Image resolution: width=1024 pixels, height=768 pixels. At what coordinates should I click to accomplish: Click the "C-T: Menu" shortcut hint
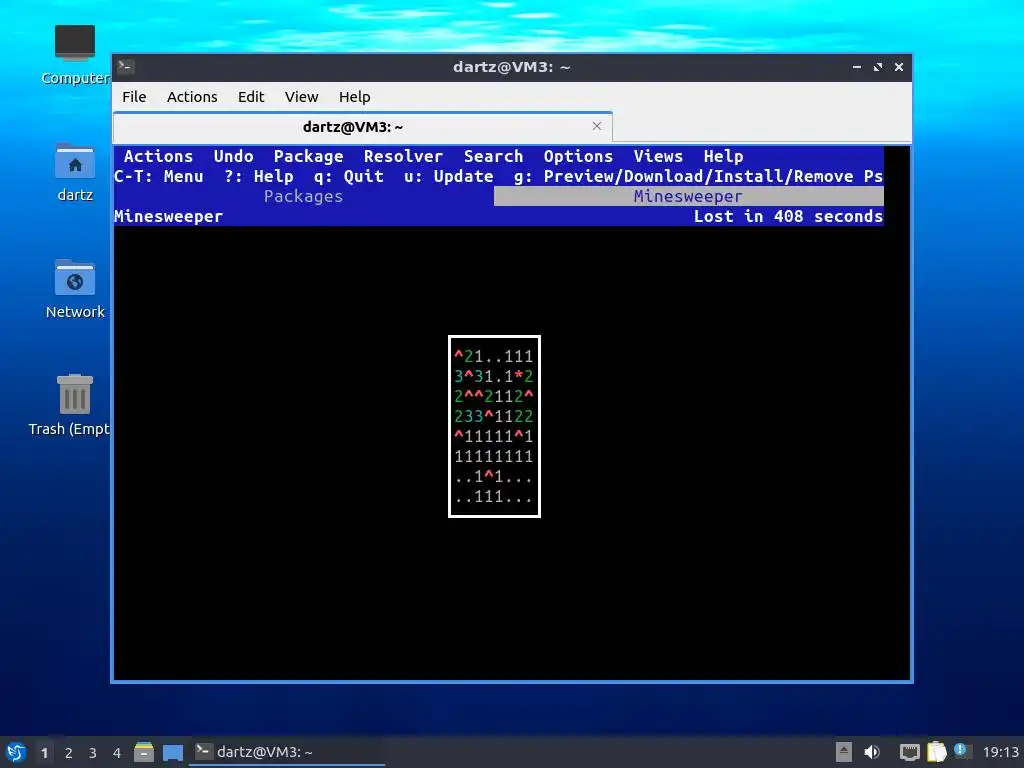159,177
